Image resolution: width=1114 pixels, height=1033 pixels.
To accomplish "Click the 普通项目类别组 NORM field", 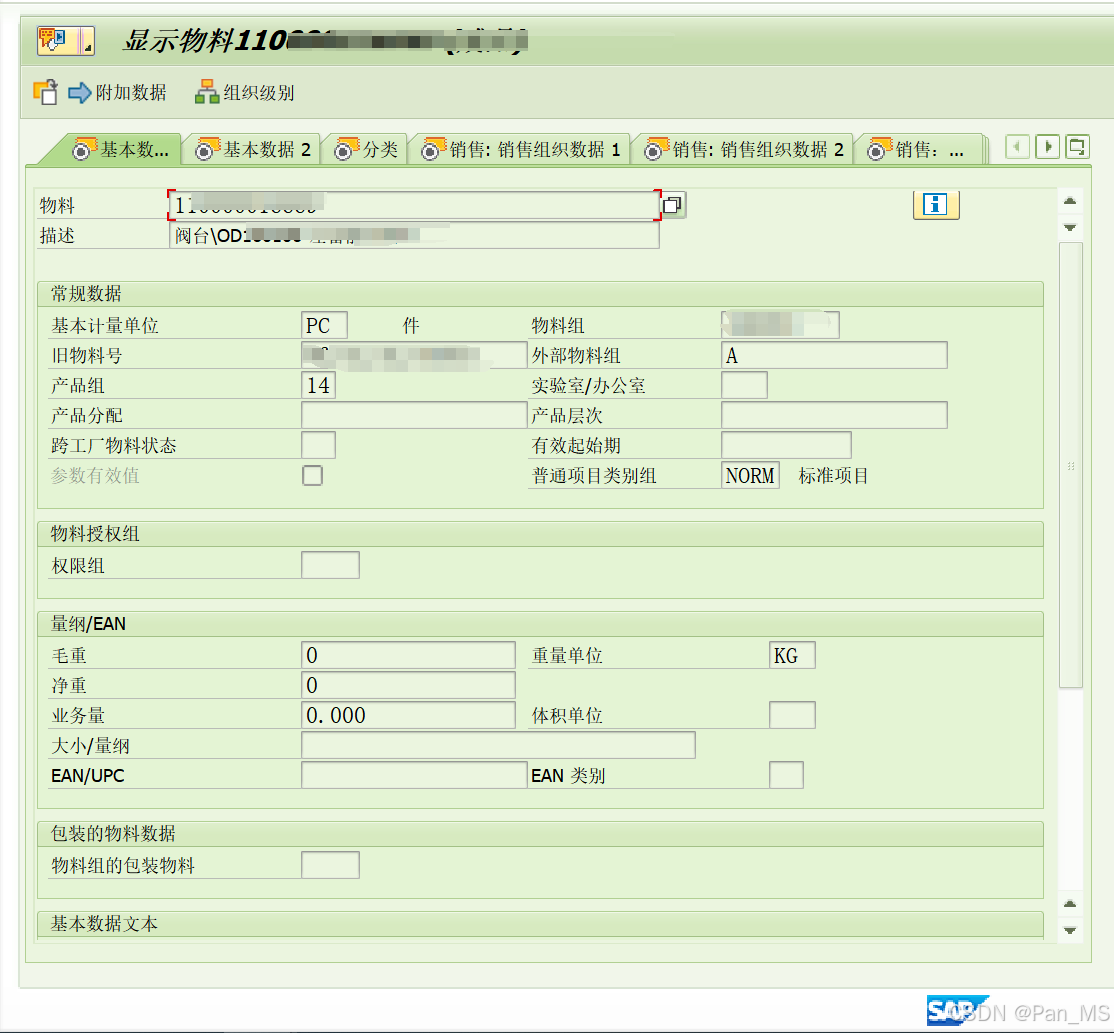I will click(750, 475).
